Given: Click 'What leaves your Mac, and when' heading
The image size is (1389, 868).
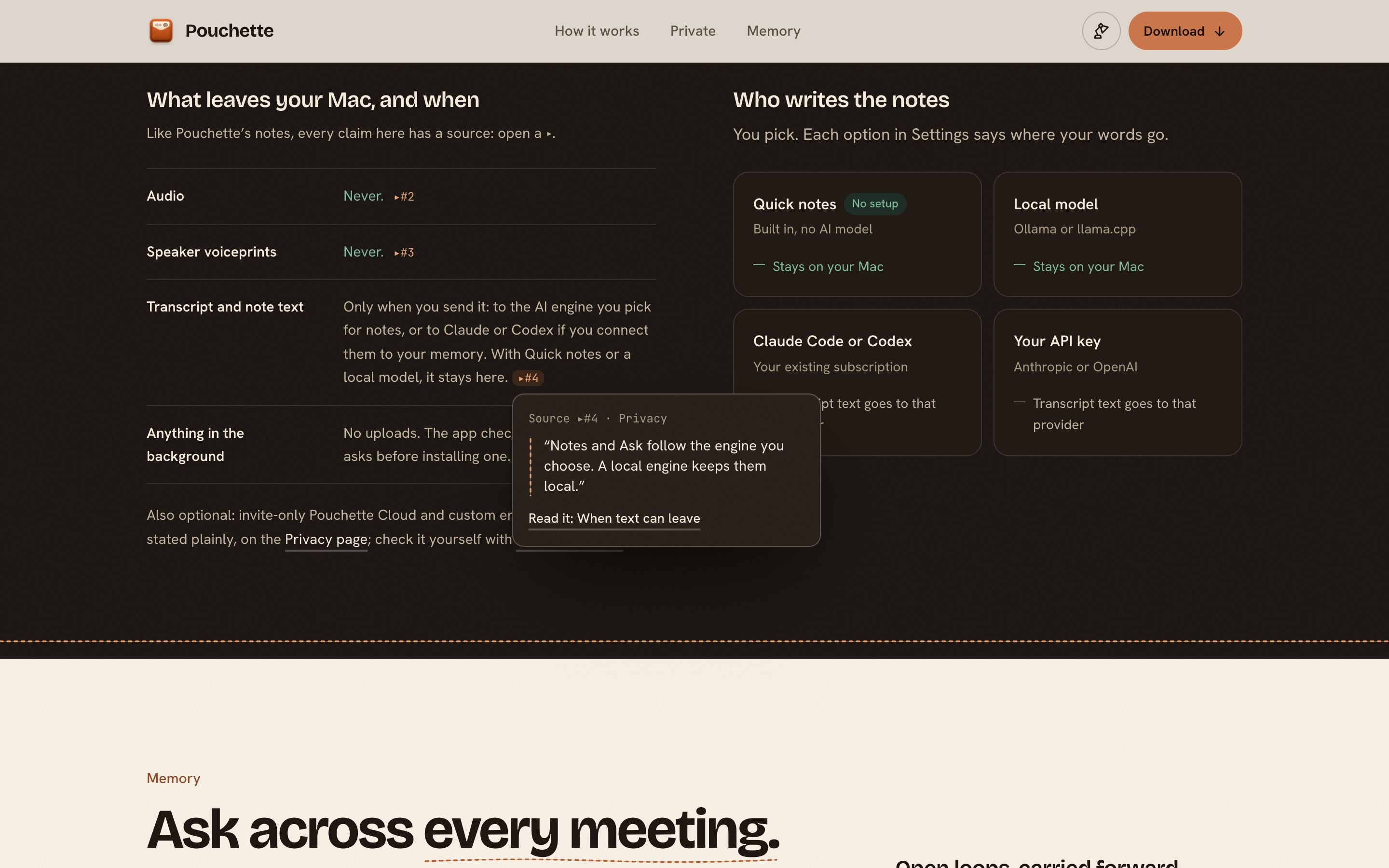Looking at the screenshot, I should coord(313,100).
